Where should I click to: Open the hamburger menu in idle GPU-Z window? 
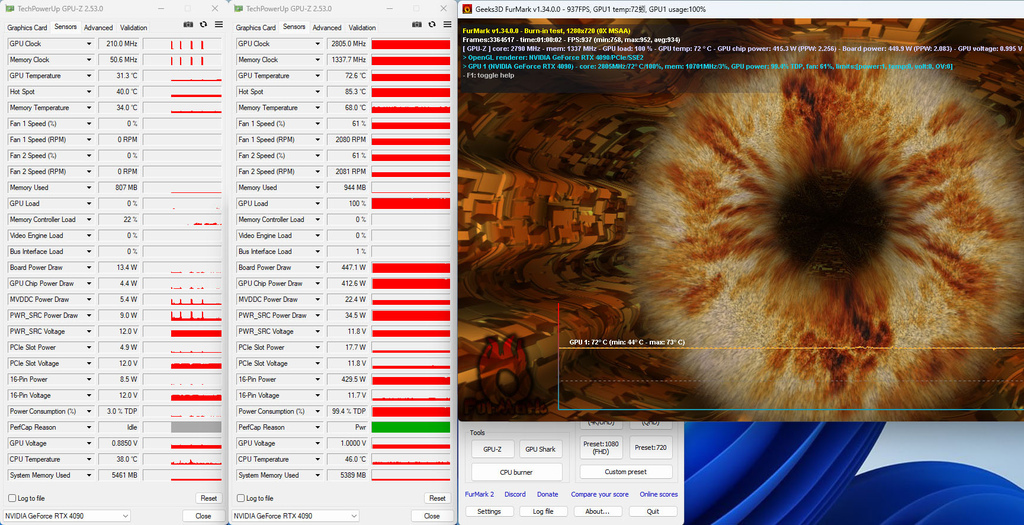point(219,25)
